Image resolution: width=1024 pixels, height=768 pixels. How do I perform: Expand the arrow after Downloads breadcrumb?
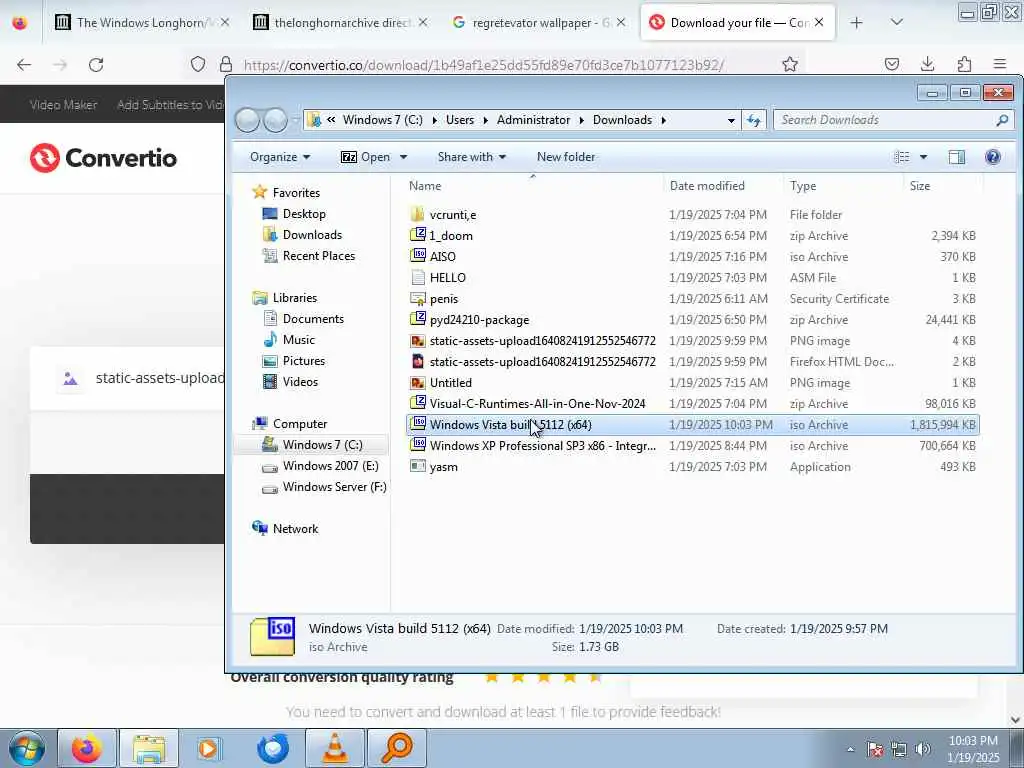[x=664, y=120]
